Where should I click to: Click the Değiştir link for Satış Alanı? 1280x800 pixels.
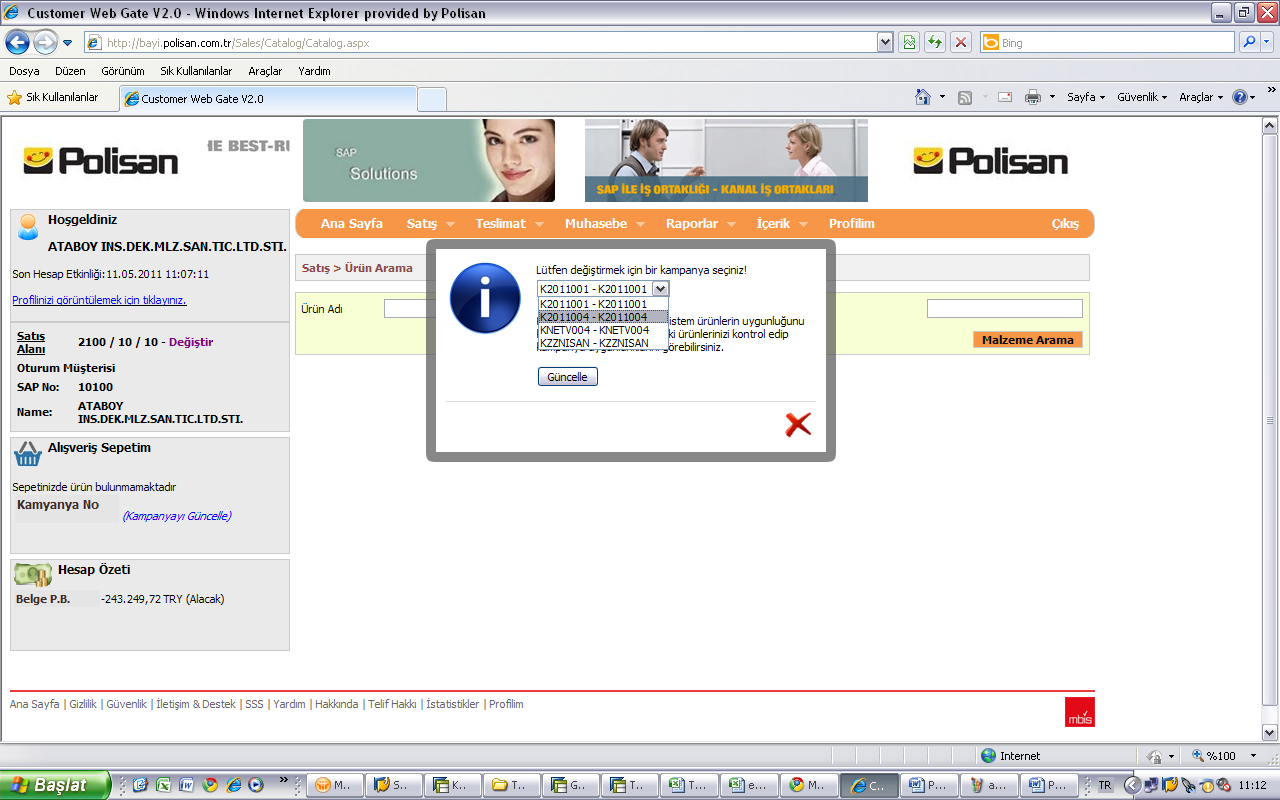pos(191,342)
